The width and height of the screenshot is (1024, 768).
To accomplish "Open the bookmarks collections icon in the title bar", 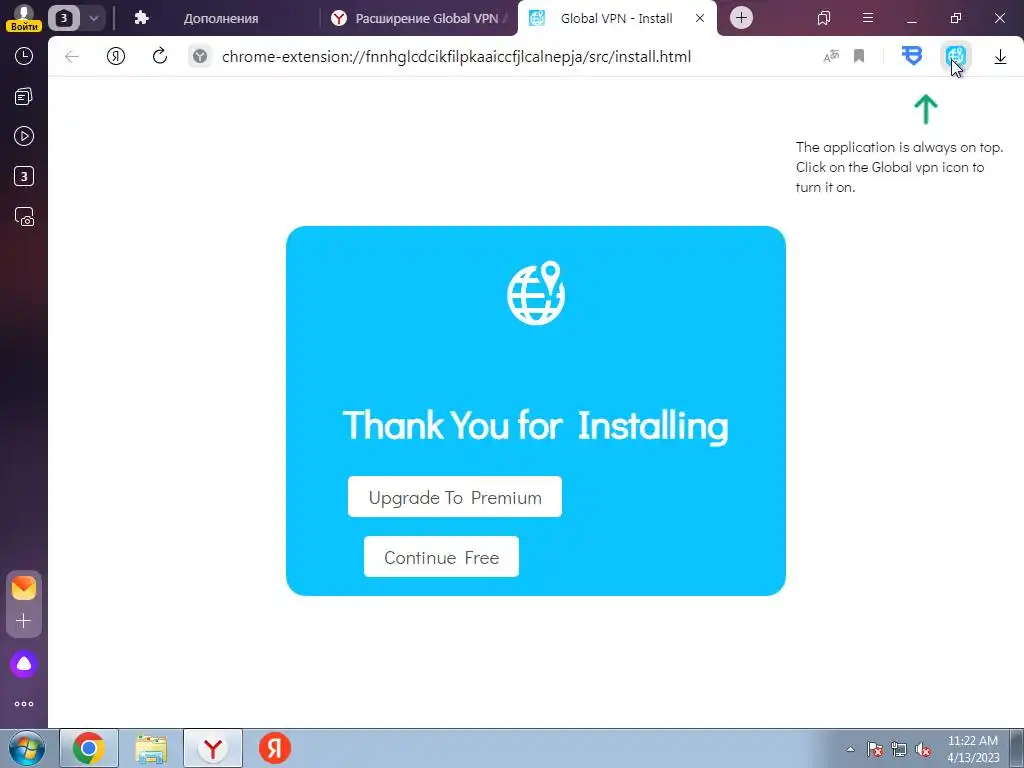I will (824, 18).
